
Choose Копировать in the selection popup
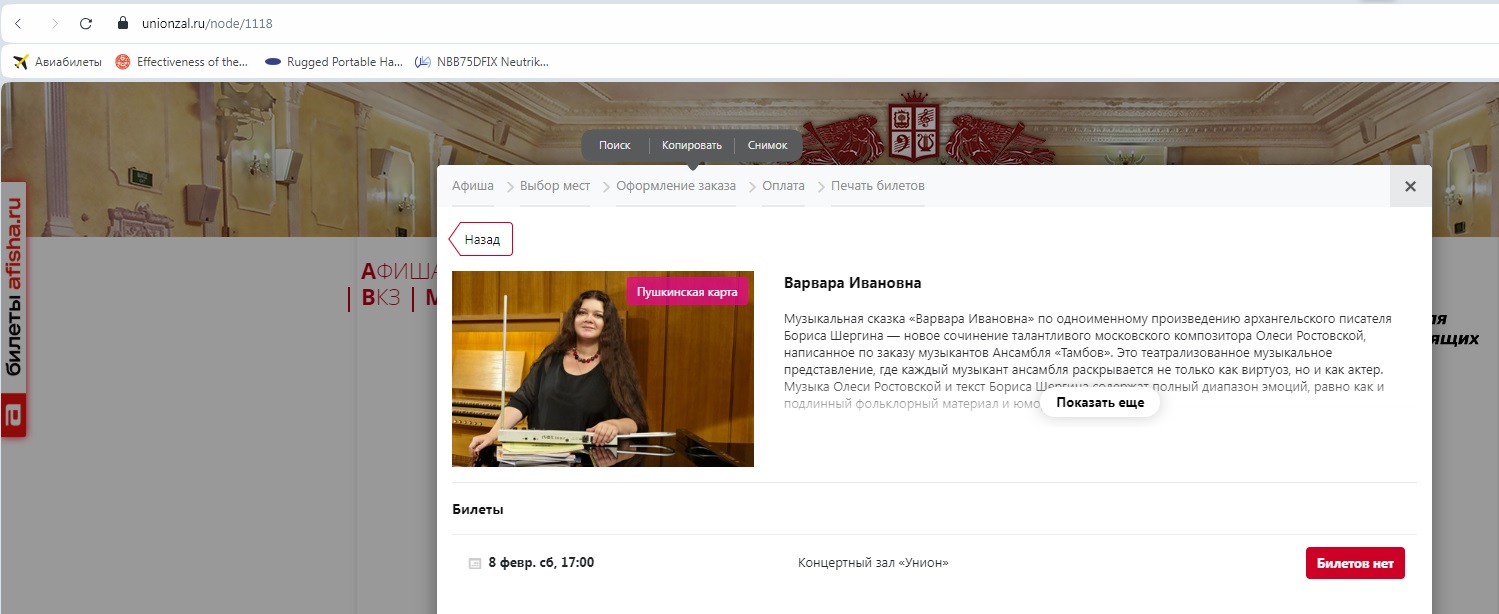(691, 145)
